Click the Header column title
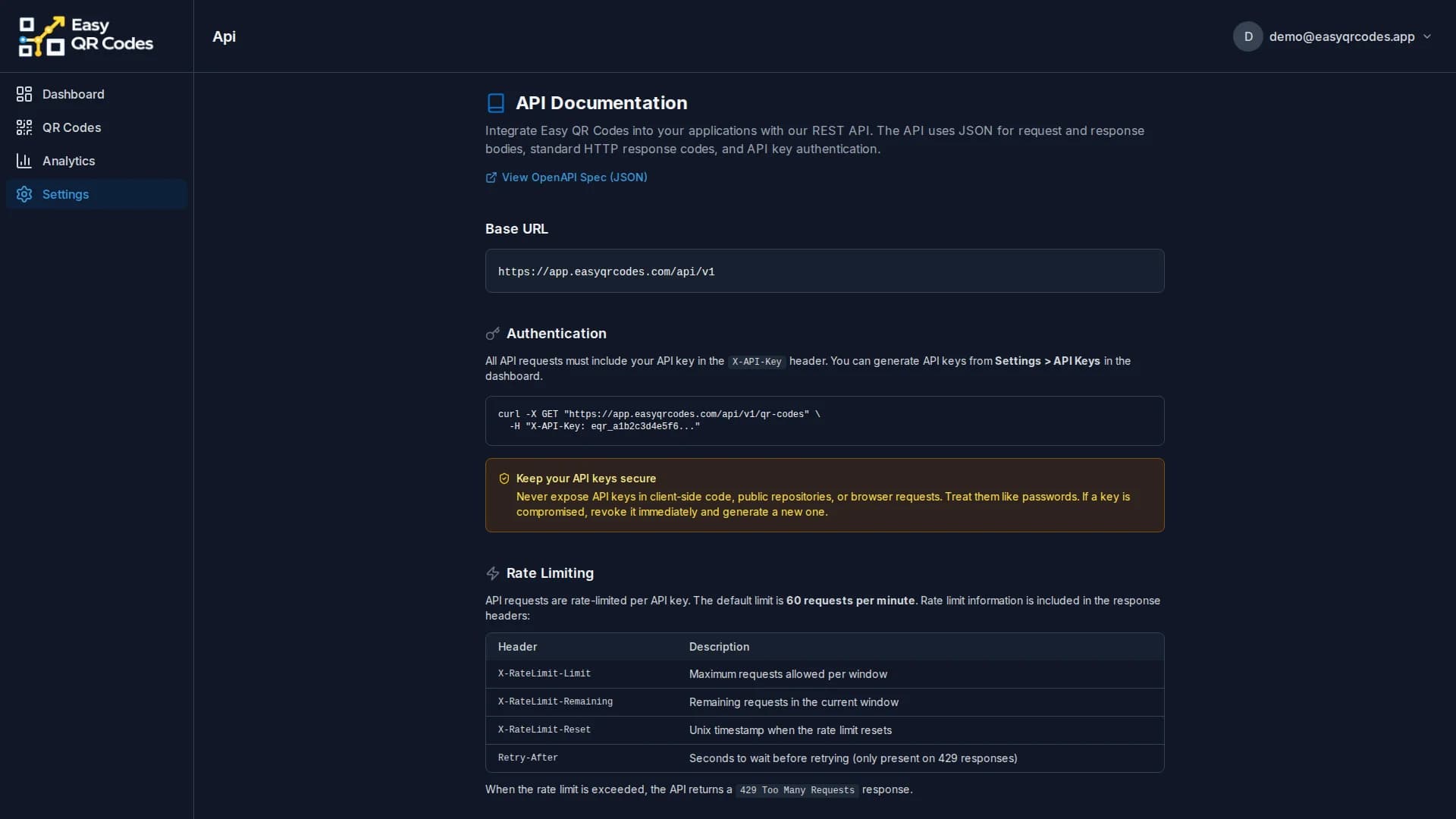This screenshot has width=1456, height=819. pos(517,647)
